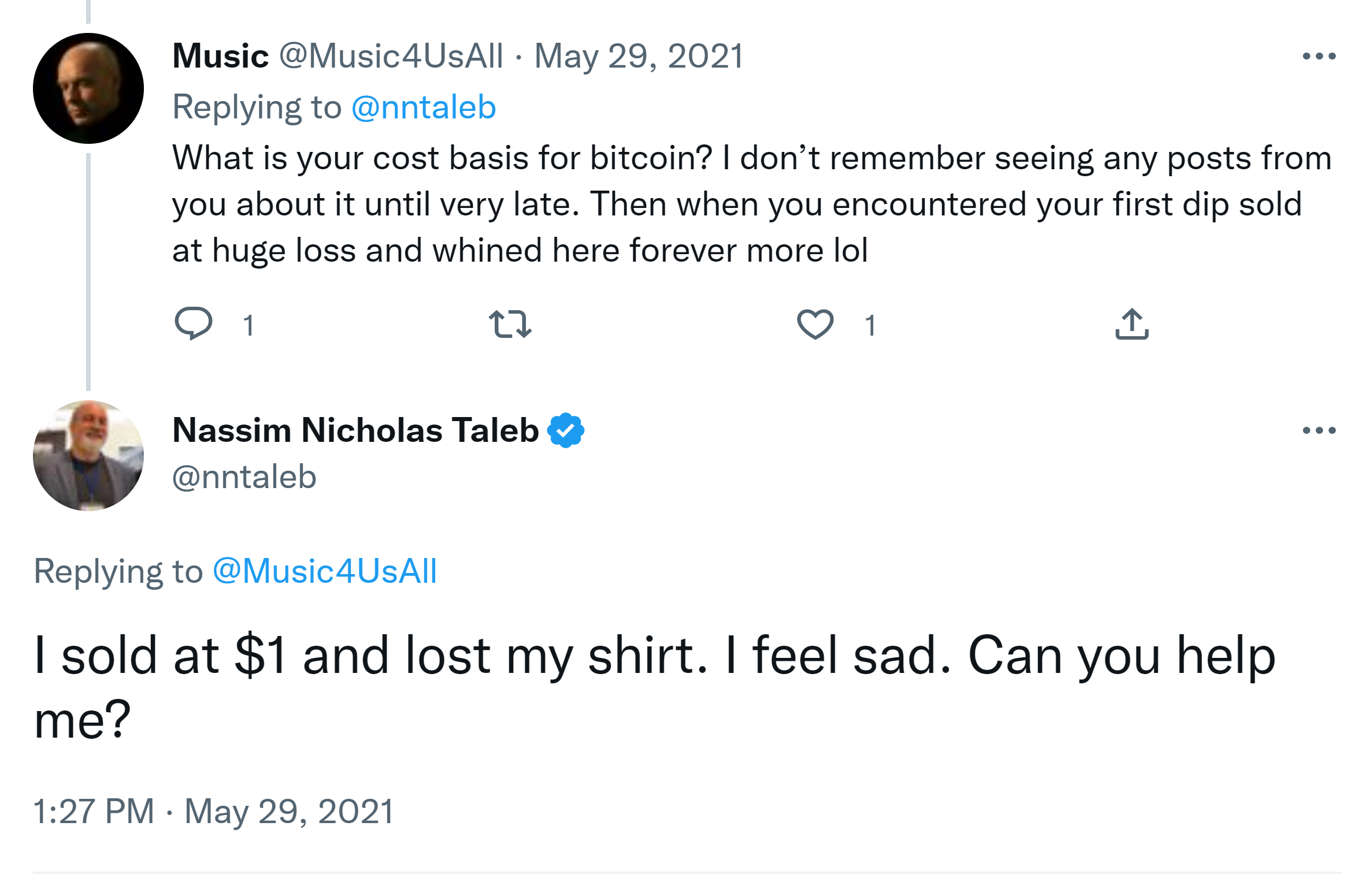Click the @Music4UsAll handle beside Music's name
Screen dimensions: 1372x893
[x=391, y=56]
